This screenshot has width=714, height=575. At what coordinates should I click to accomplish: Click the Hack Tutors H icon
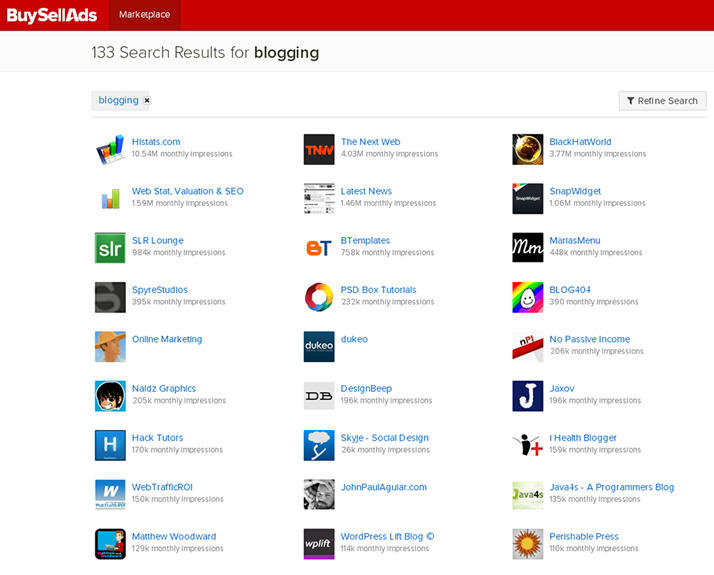(110, 445)
